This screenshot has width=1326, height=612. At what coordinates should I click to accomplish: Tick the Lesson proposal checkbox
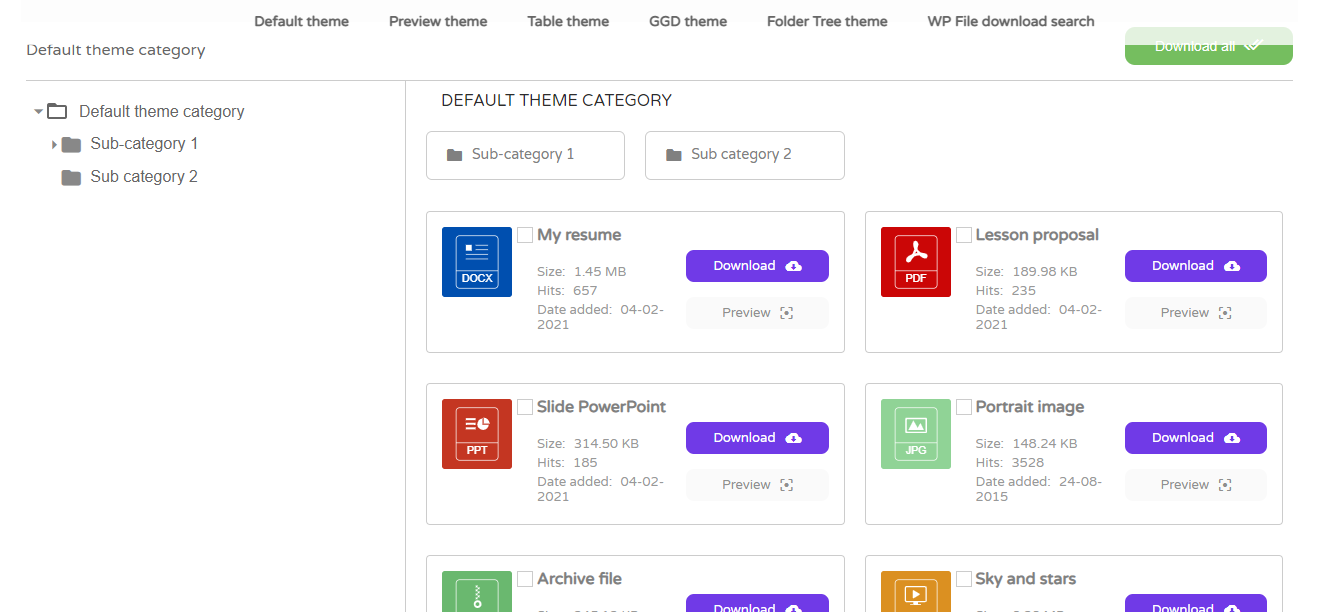(x=964, y=235)
